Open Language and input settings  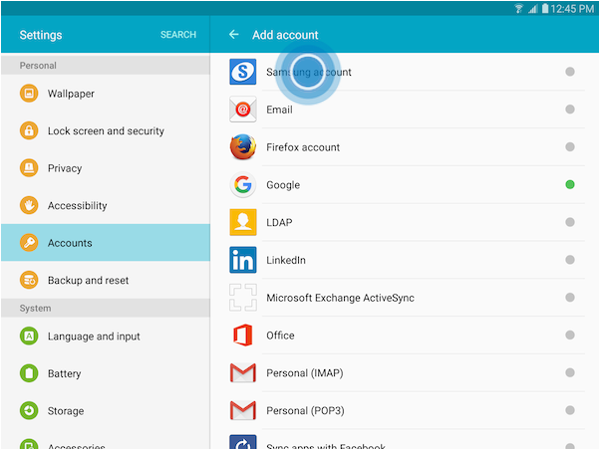pyautogui.click(x=105, y=336)
